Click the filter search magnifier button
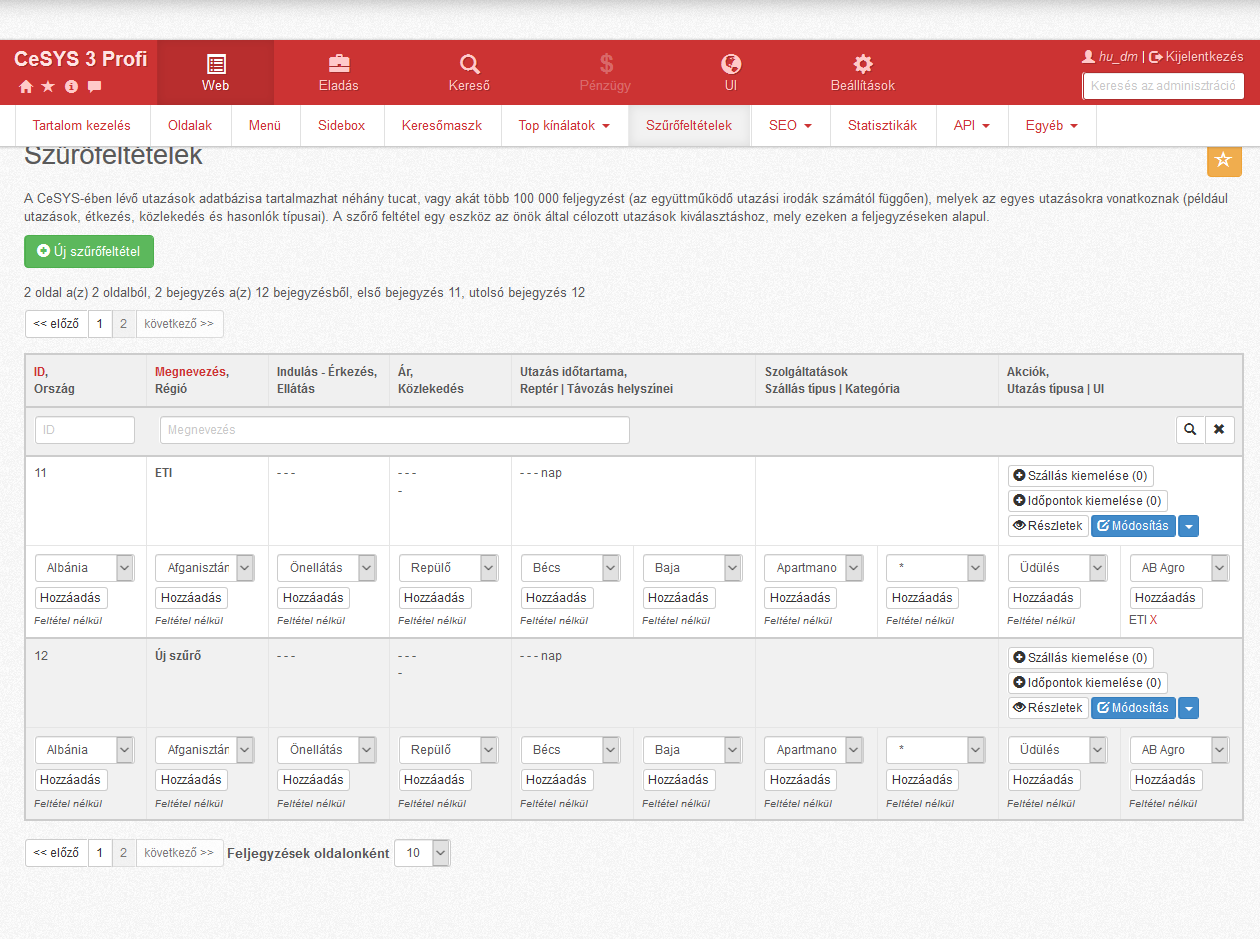Screen dimensions: 1260x939 (x=1190, y=429)
